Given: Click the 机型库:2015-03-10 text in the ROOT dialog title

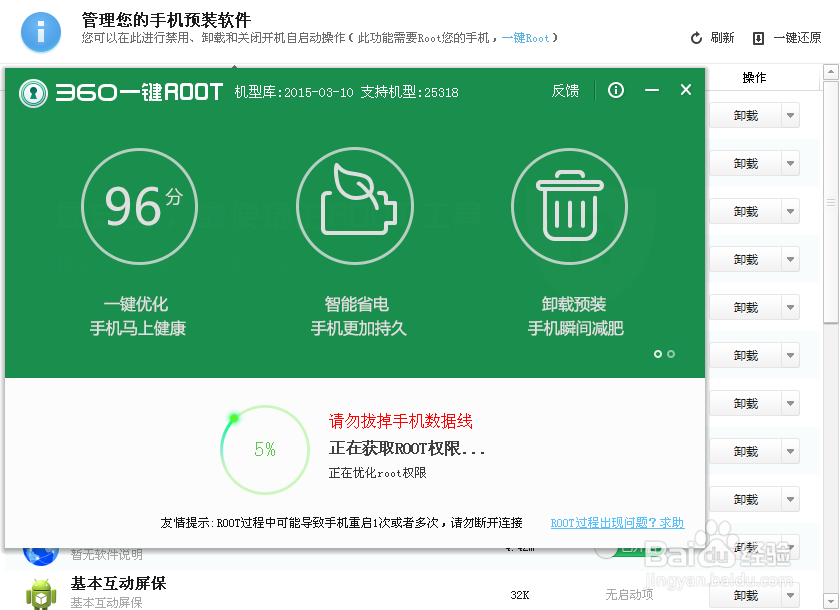Looking at the screenshot, I should point(294,92).
